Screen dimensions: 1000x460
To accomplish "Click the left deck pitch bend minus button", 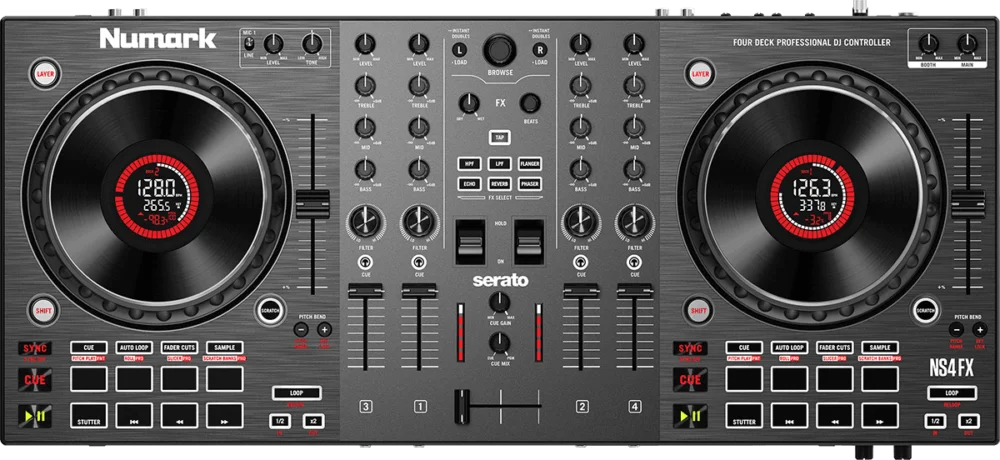I will (x=301, y=330).
